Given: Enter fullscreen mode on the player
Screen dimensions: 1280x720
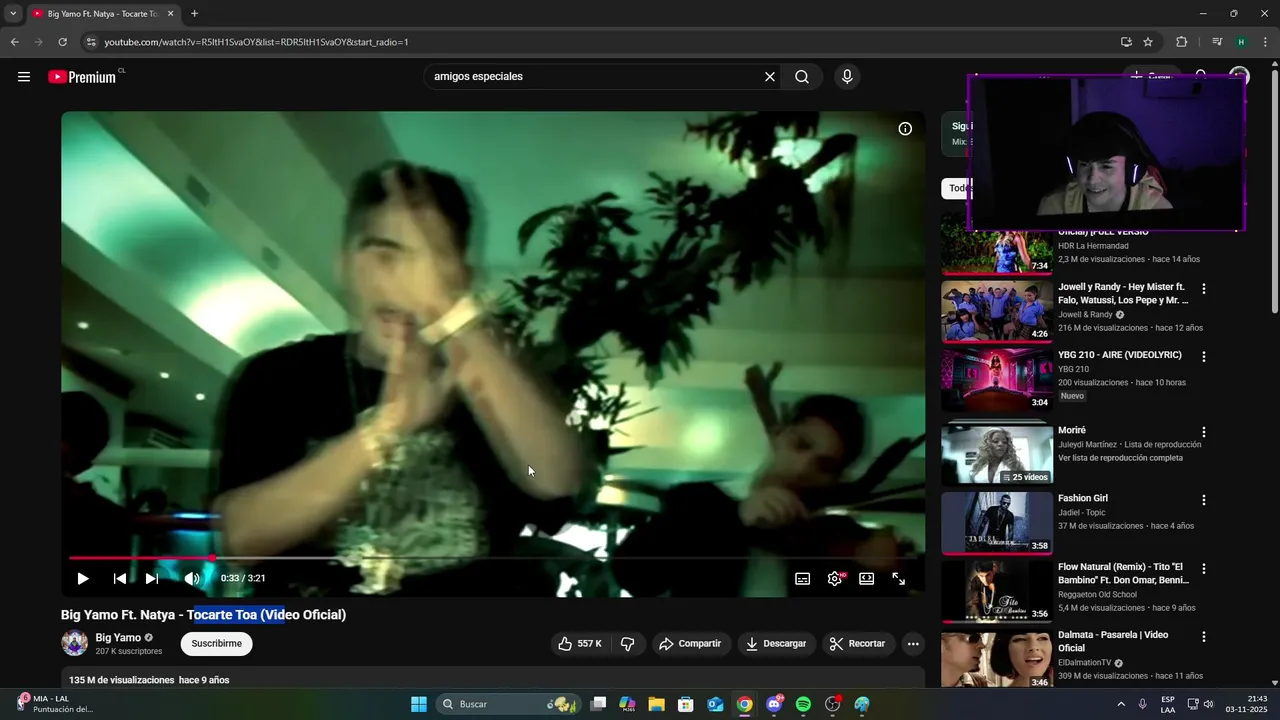Looking at the screenshot, I should coord(899,578).
